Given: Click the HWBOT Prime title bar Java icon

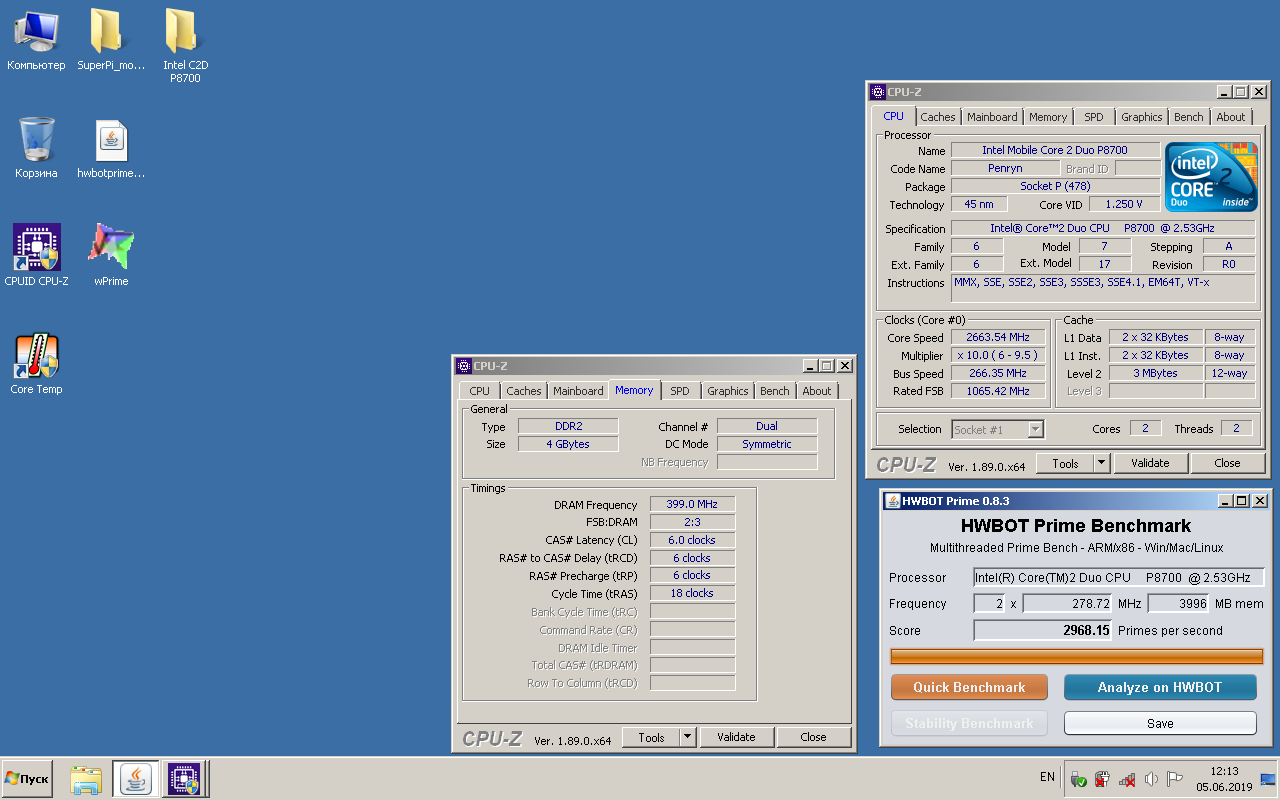Looking at the screenshot, I should pos(892,501).
